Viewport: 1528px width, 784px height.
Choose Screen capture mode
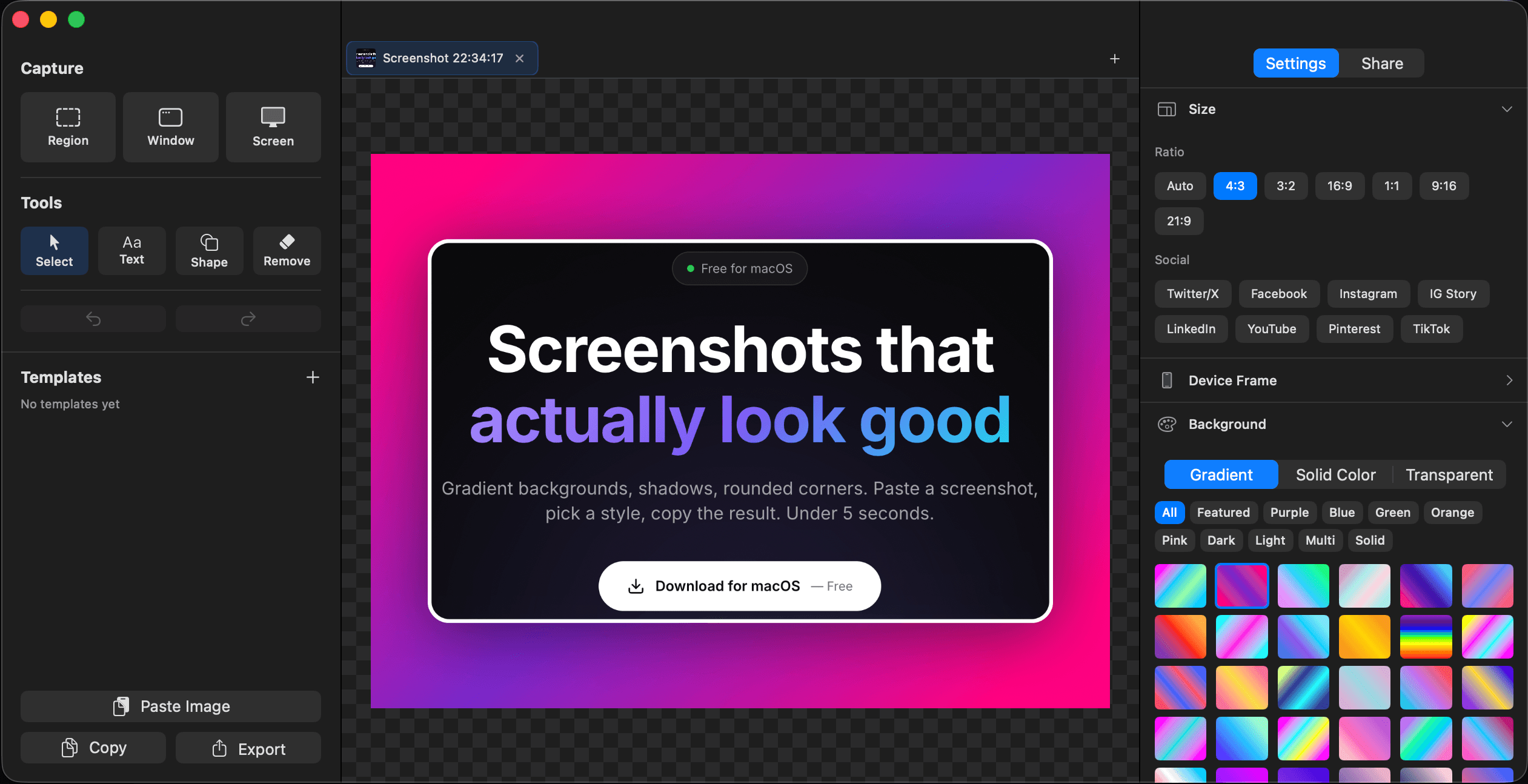point(273,127)
